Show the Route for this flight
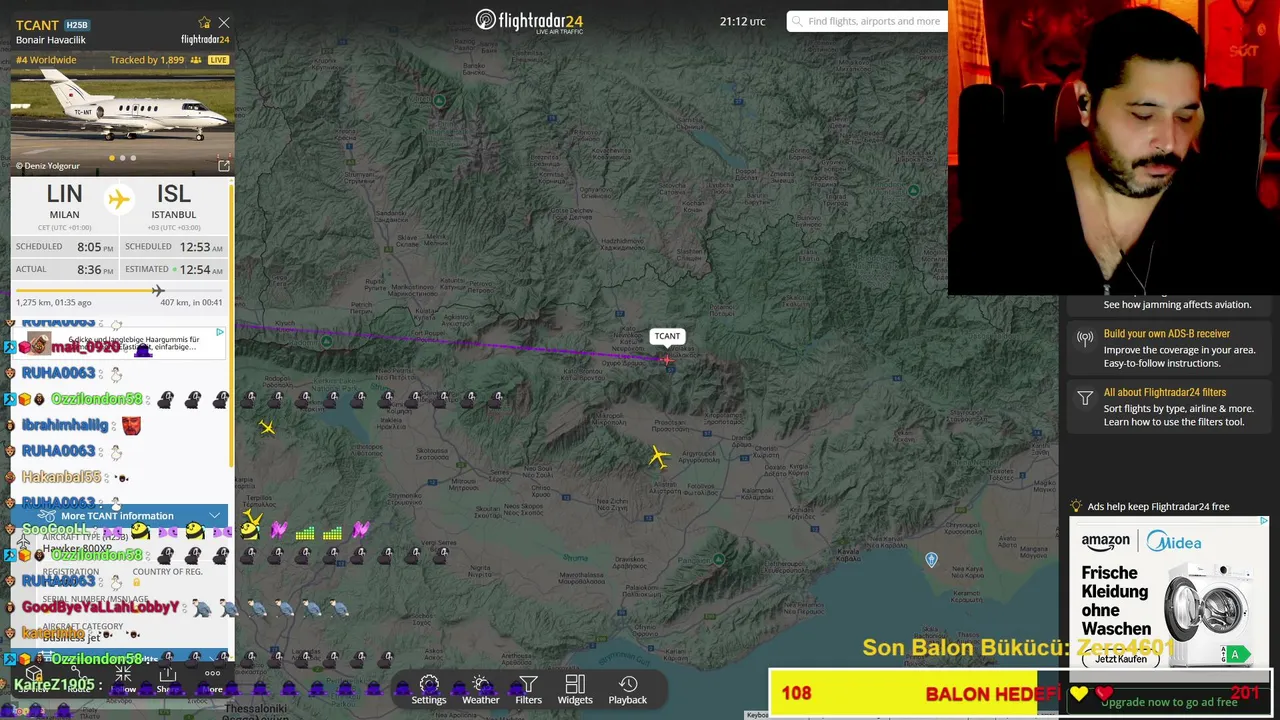 click(x=78, y=681)
